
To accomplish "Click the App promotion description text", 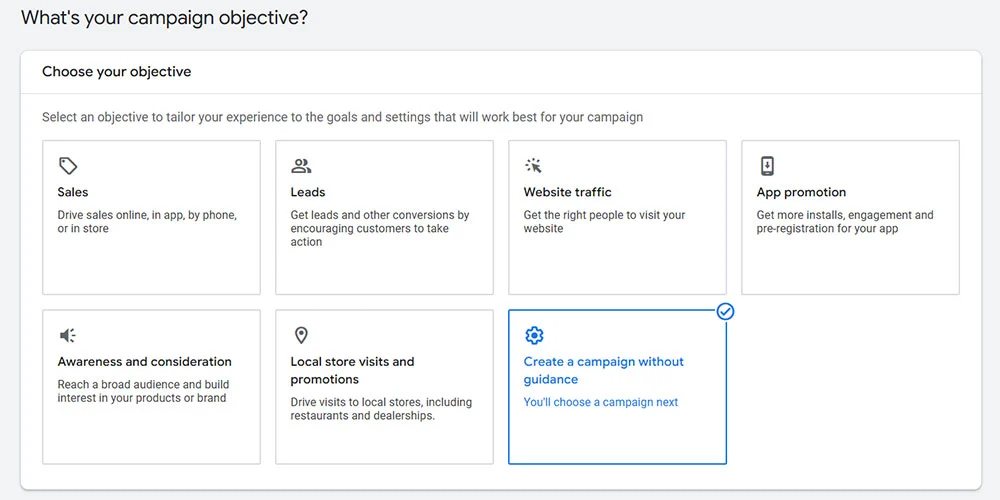I will point(844,222).
